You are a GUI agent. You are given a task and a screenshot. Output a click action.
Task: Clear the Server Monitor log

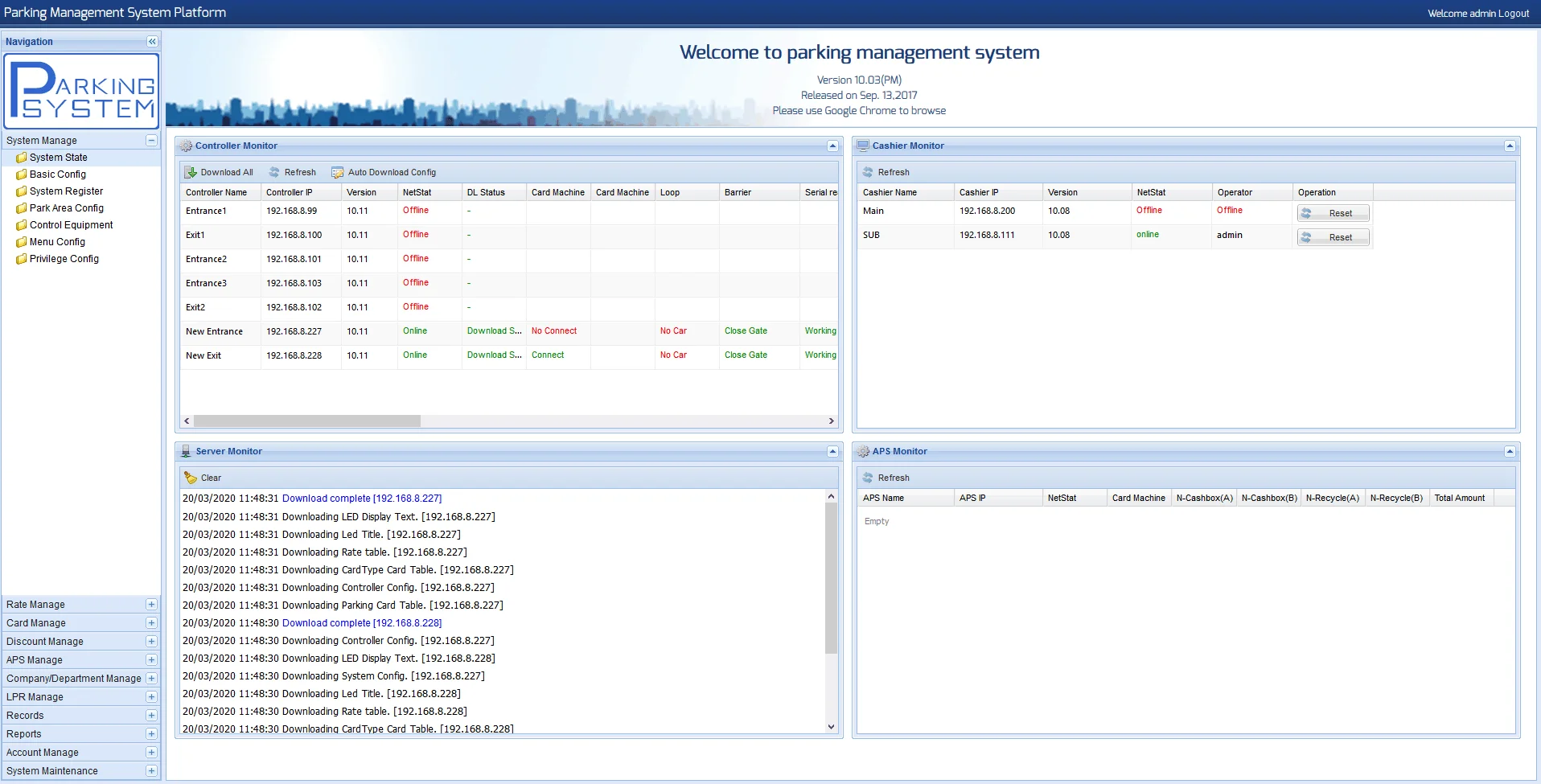[x=203, y=478]
